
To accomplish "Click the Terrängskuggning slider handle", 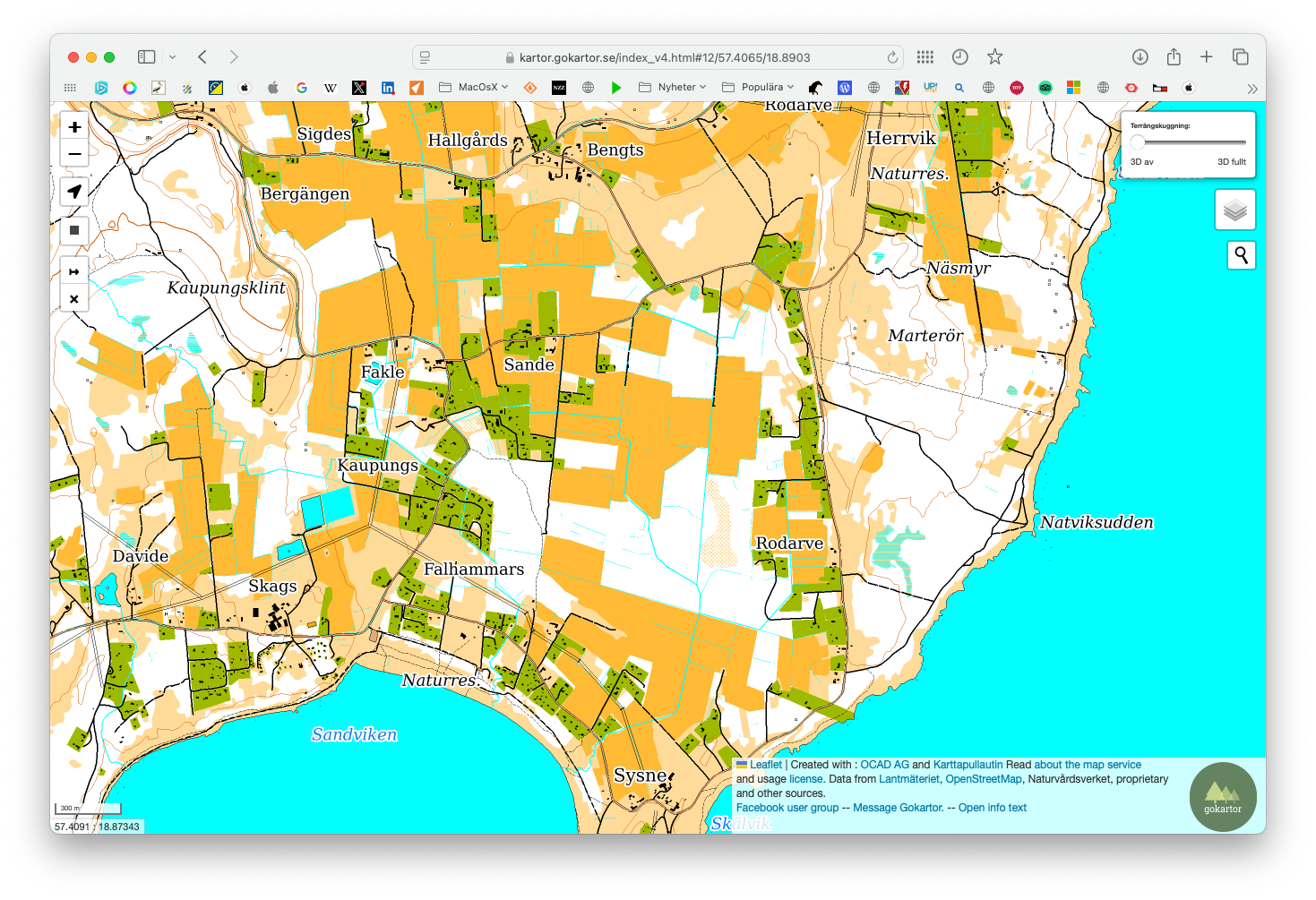I will 1138,142.
